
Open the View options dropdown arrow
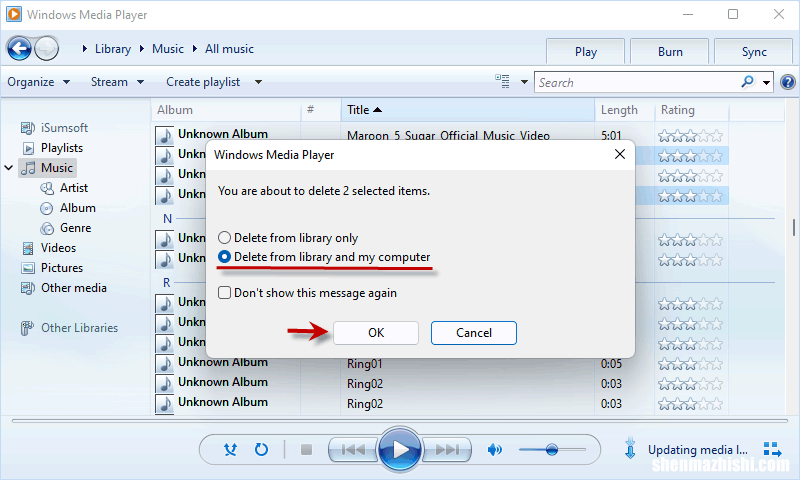[524, 82]
